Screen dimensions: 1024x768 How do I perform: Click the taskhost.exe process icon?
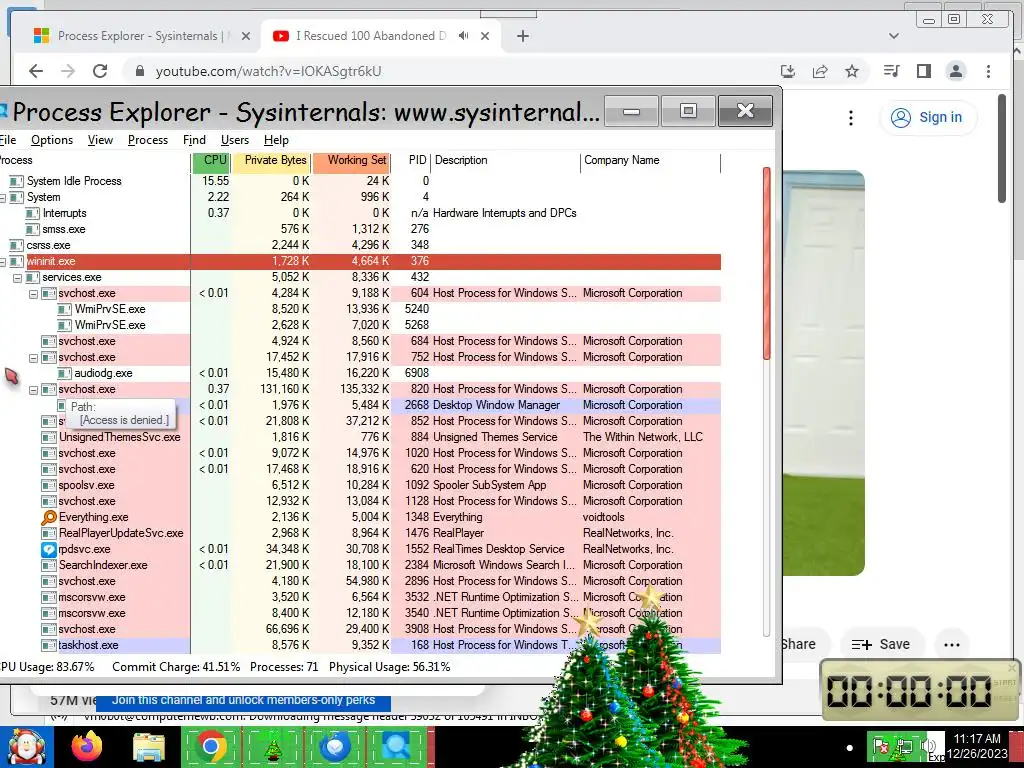click(49, 645)
